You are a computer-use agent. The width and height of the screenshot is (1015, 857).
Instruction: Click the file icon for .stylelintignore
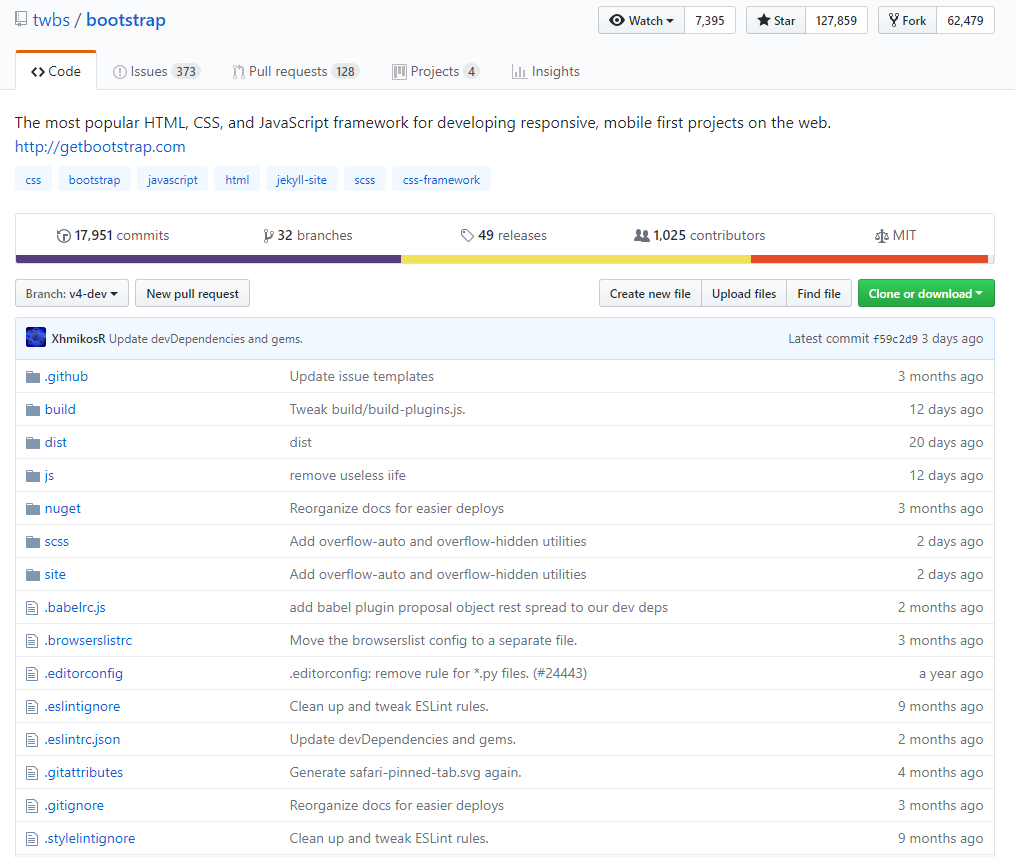coord(32,839)
